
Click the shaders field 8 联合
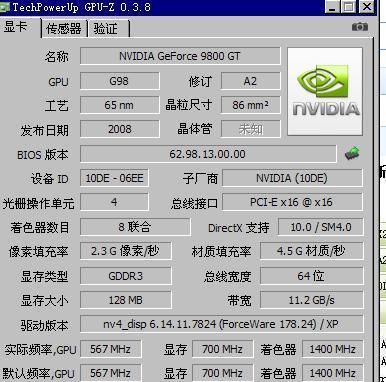pyautogui.click(x=135, y=227)
